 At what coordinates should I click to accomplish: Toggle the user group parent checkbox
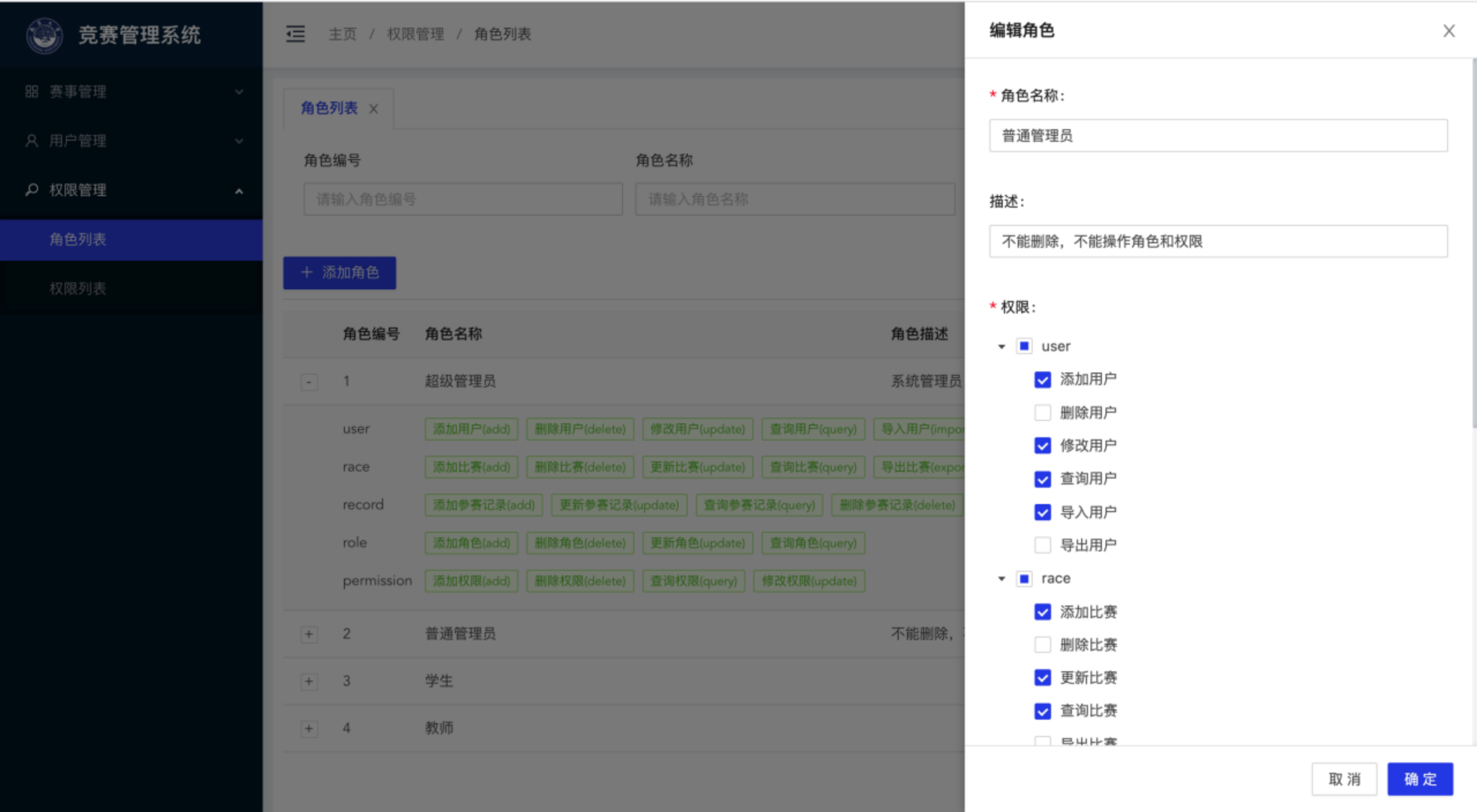pyautogui.click(x=1024, y=347)
